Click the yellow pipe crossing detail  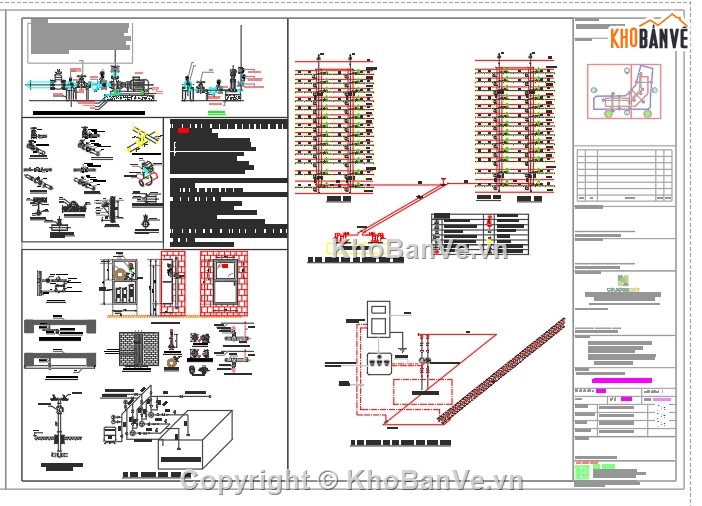pyautogui.click(x=145, y=139)
